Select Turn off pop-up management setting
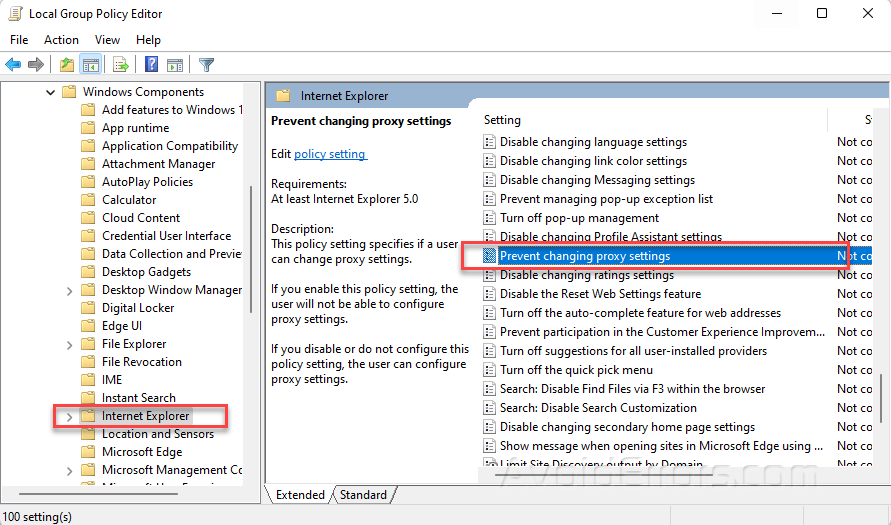Screen dimensions: 891x525 click(579, 218)
